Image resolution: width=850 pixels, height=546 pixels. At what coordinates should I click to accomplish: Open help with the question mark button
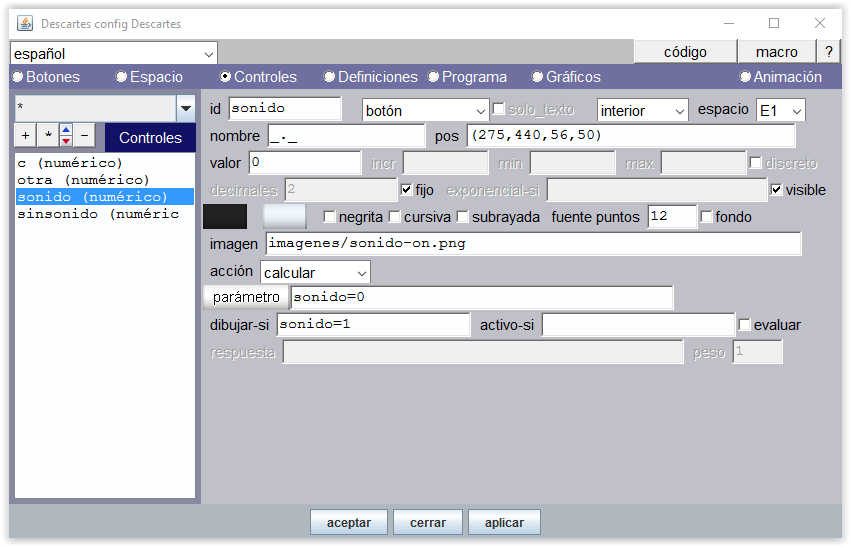tap(828, 52)
